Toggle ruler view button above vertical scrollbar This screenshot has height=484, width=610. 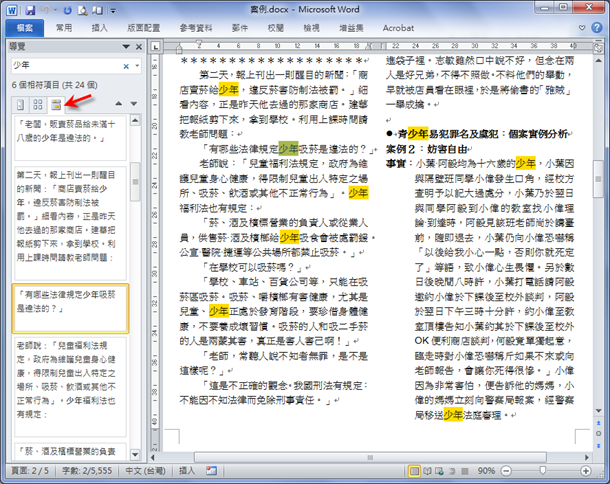pyautogui.click(x=598, y=47)
